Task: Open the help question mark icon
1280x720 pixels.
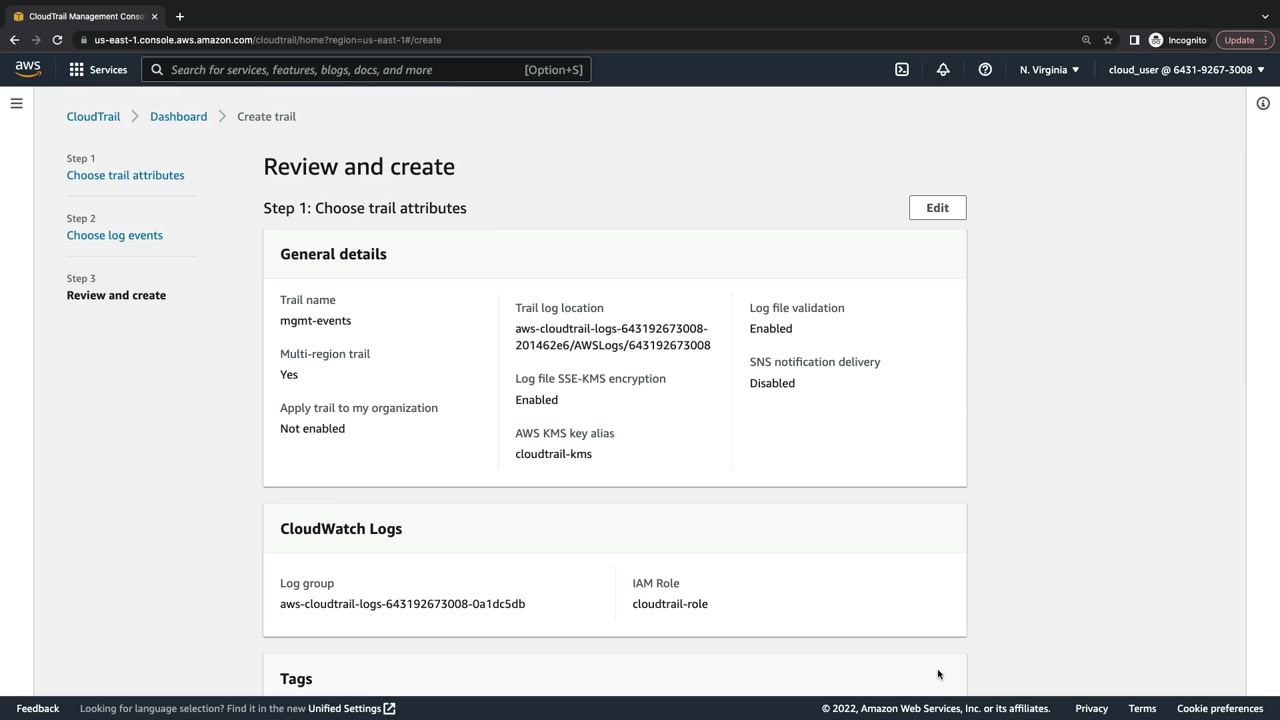Action: pos(985,70)
